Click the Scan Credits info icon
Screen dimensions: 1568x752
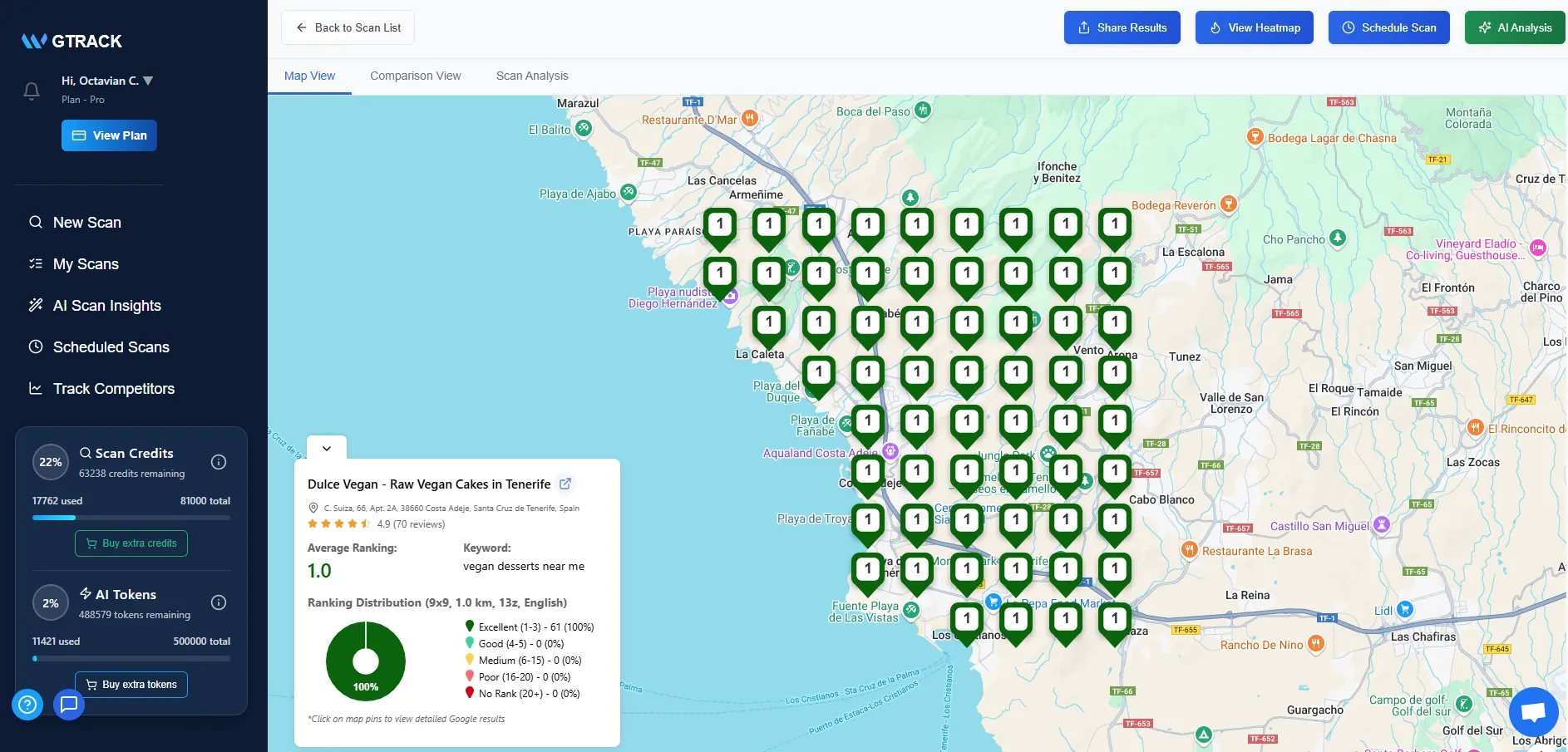pos(218,462)
